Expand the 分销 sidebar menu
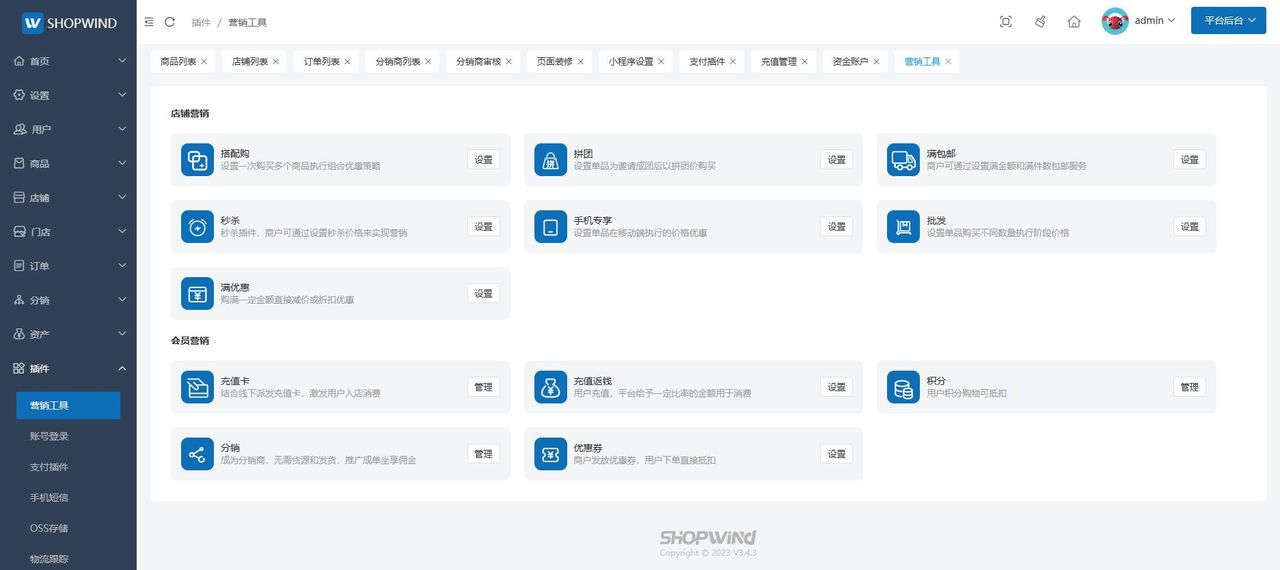Image resolution: width=1280 pixels, height=570 pixels. tap(68, 300)
